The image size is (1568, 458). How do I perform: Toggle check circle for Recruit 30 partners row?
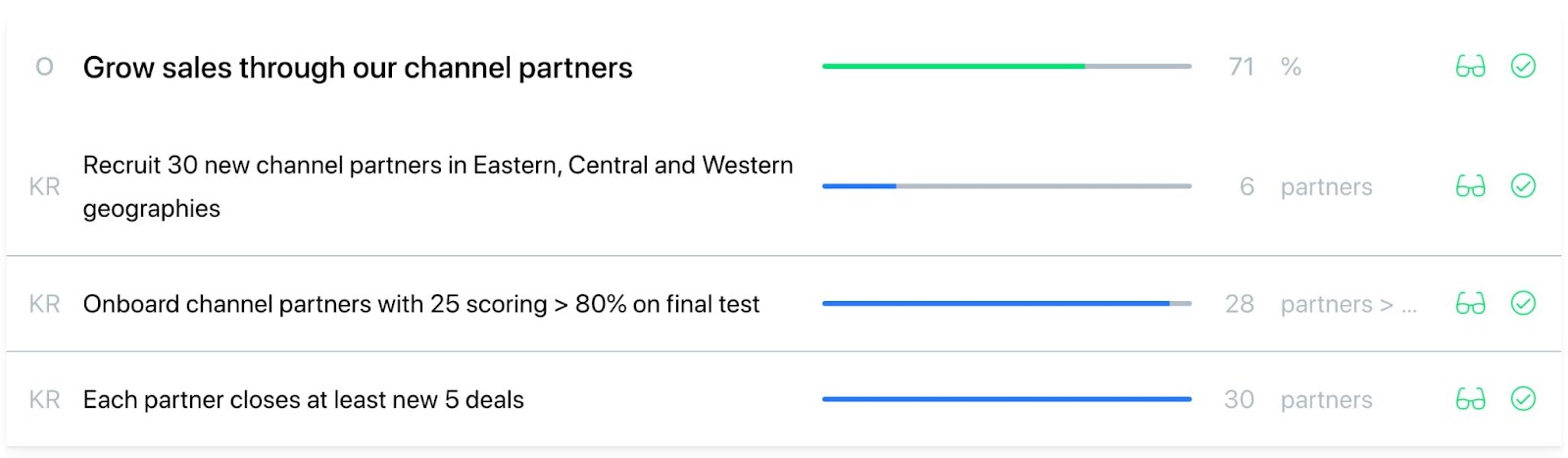1523,186
